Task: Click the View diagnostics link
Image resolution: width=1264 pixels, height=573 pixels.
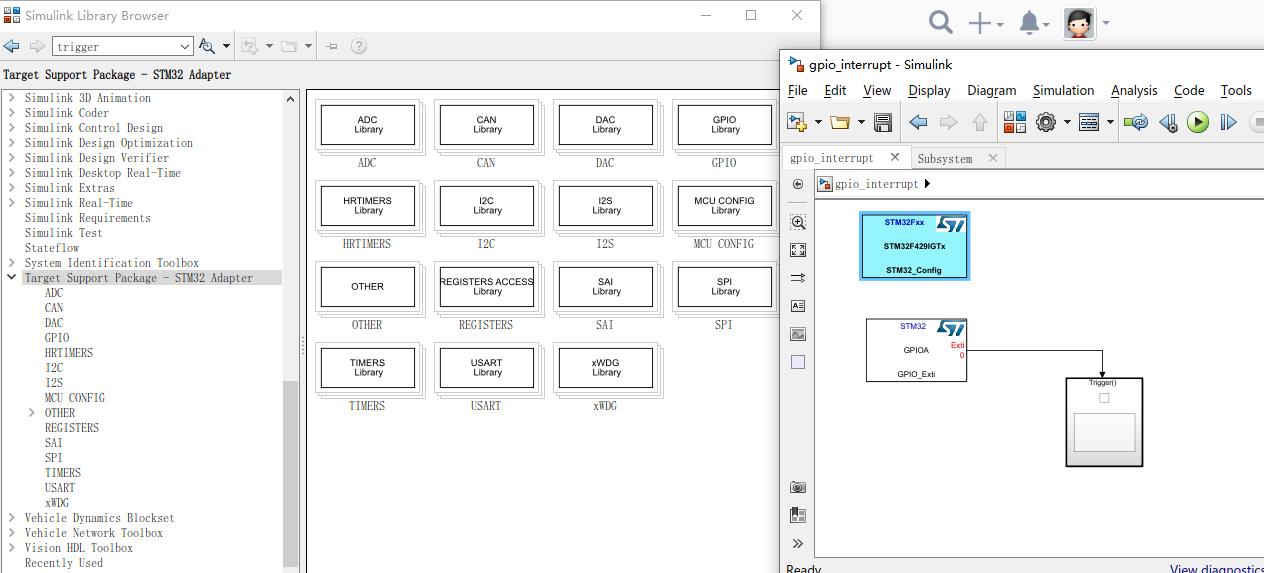Action: [x=1216, y=569]
